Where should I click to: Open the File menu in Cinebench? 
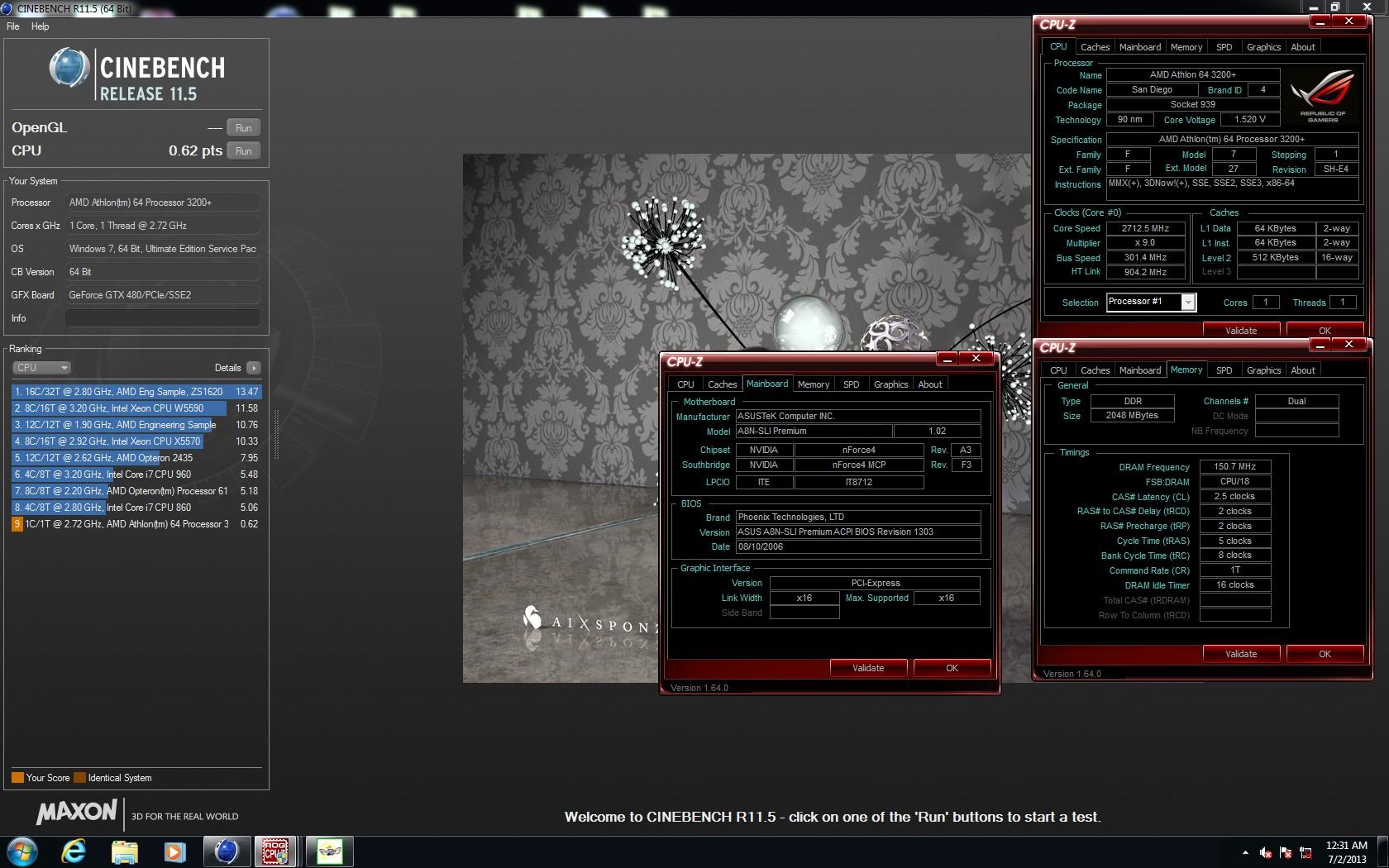click(13, 26)
